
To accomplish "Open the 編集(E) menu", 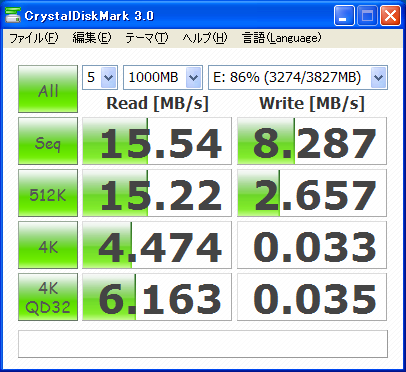I will [x=92, y=38].
